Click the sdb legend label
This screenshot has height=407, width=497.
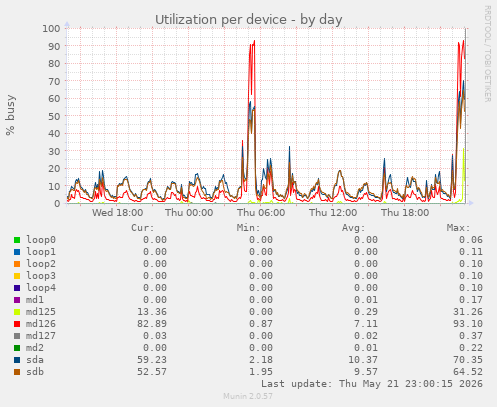(x=35, y=372)
